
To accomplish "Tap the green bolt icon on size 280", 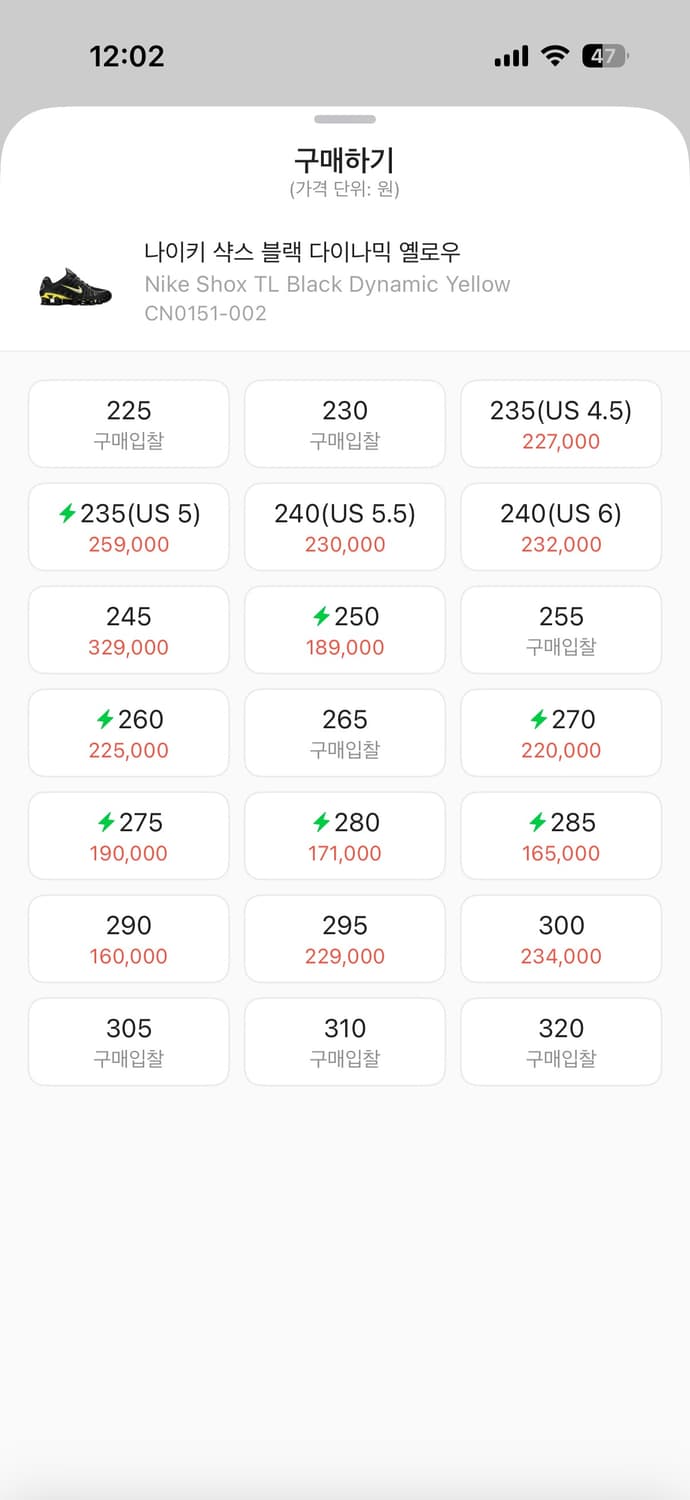I will [321, 823].
